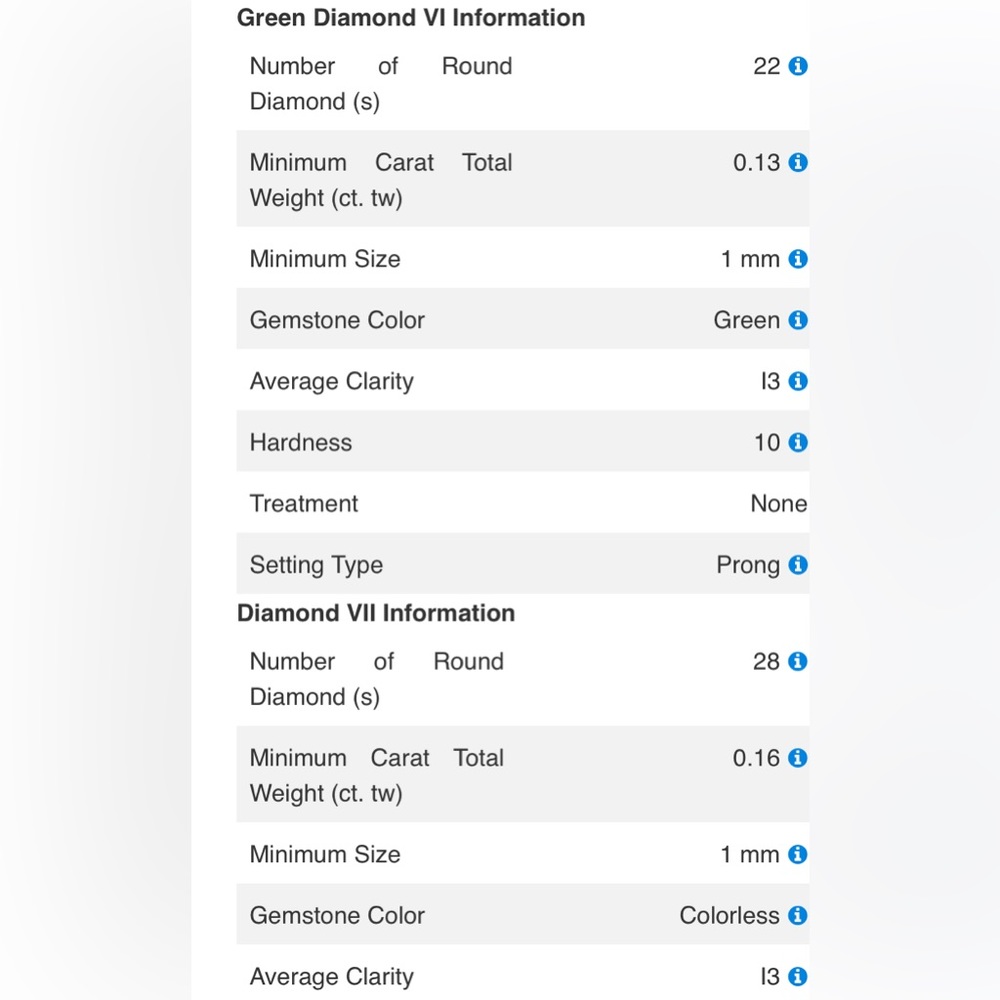Click the Colorless value text

(729, 915)
